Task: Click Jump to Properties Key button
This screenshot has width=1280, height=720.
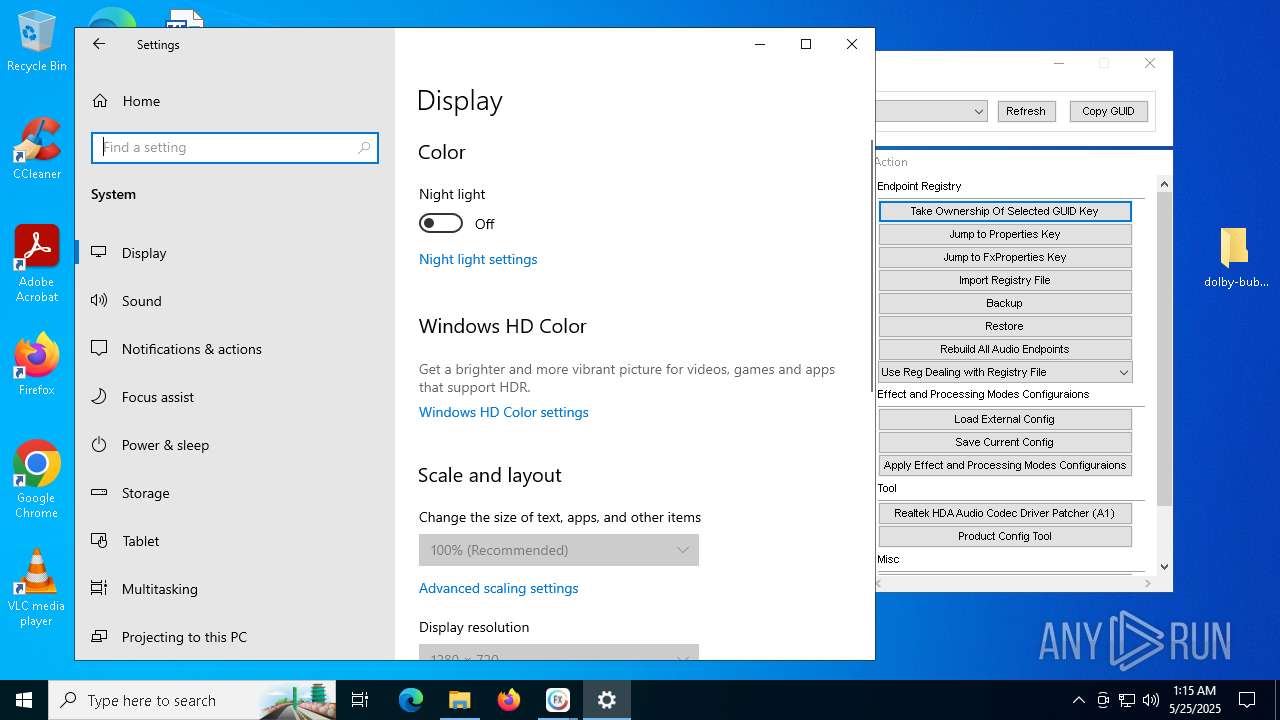Action: (1005, 234)
